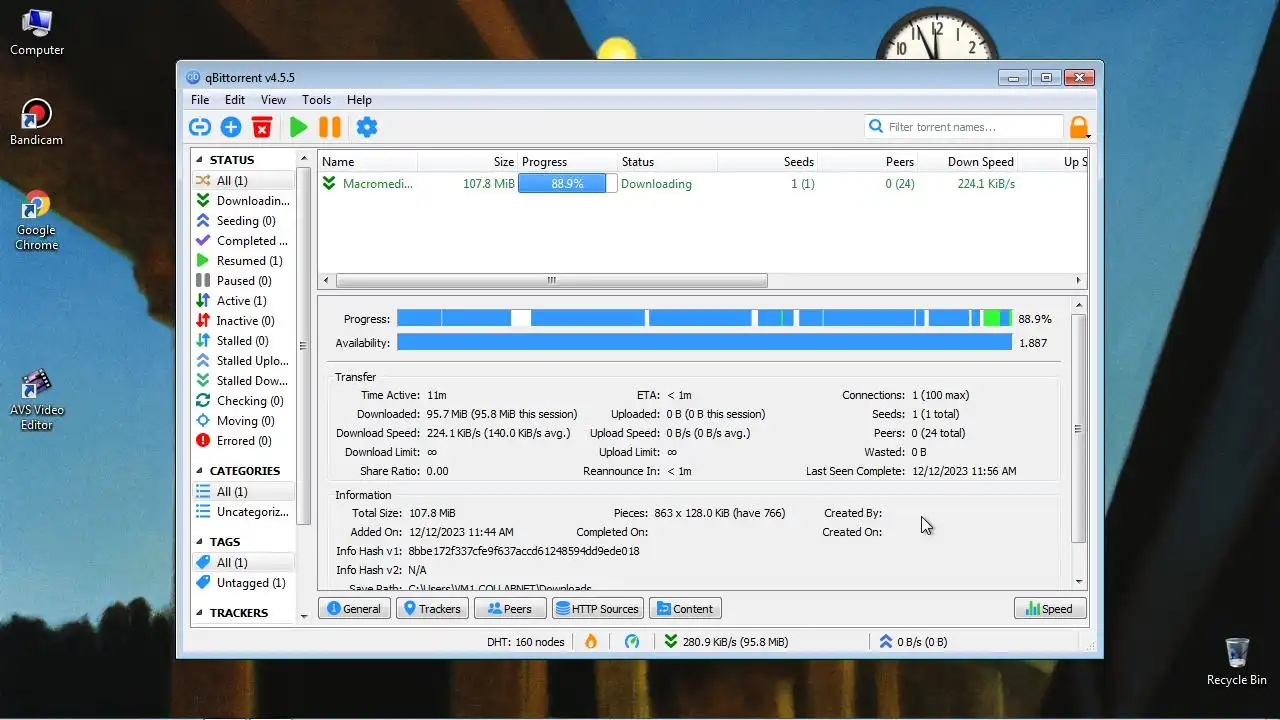Click the search magnifier icon

(876, 127)
